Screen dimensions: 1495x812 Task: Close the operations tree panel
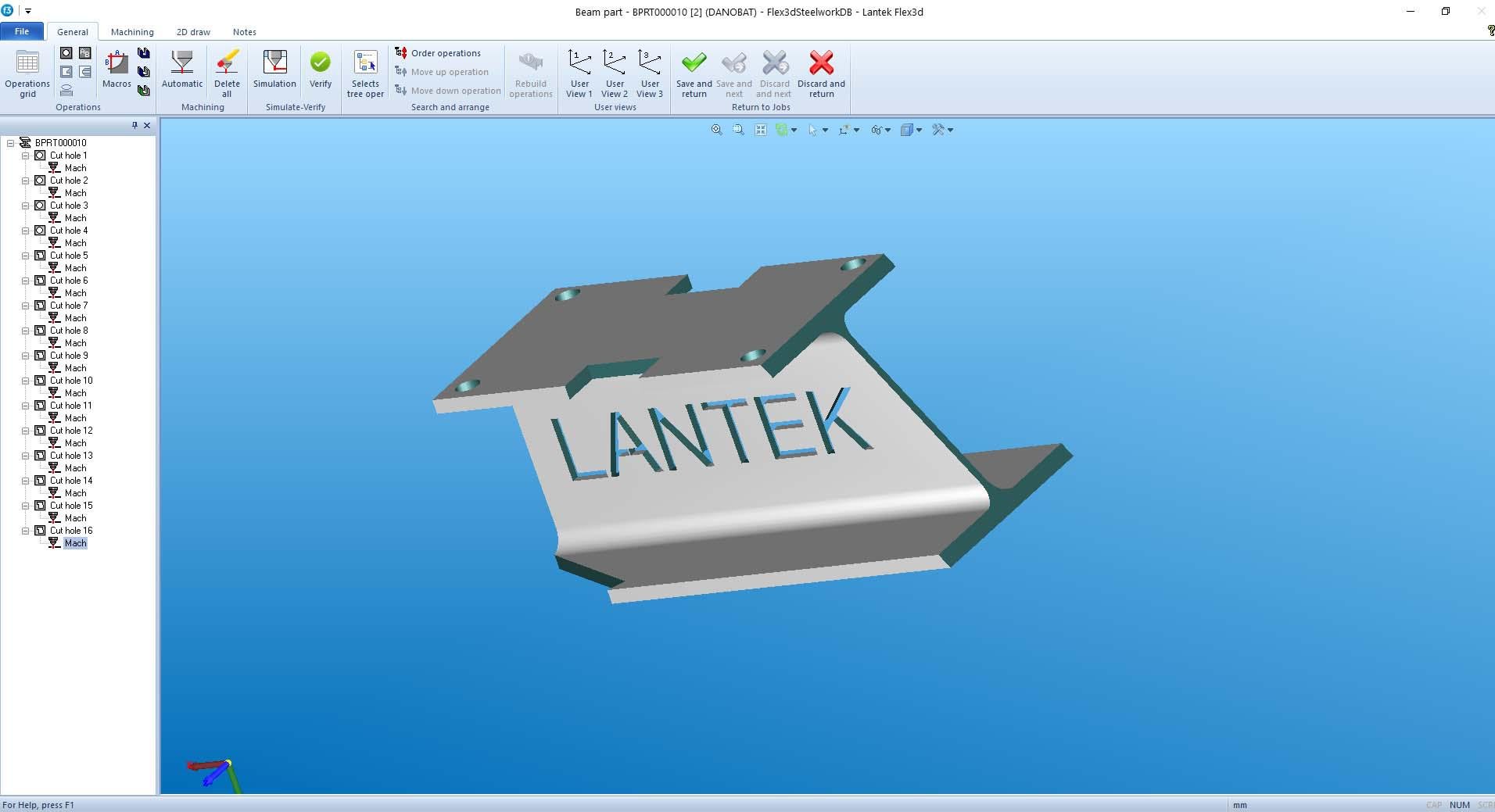tap(147, 125)
